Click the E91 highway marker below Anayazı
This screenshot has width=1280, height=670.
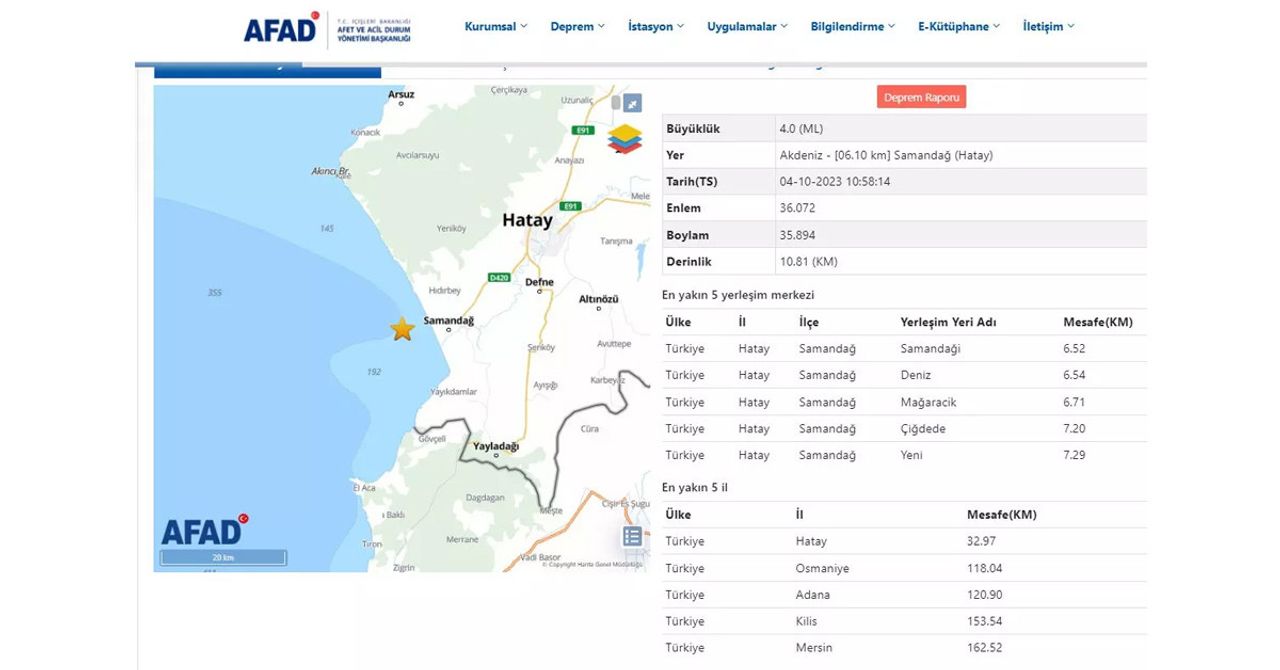tap(570, 206)
